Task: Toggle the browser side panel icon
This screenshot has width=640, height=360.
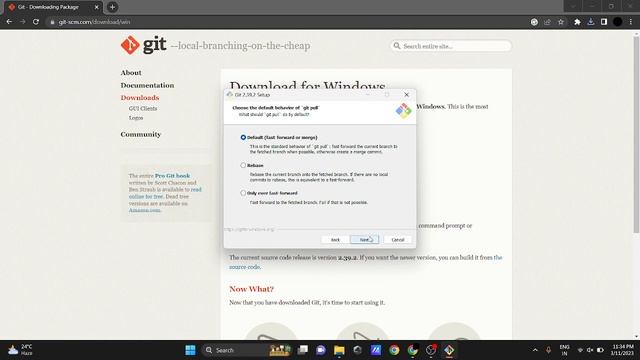Action: [x=604, y=22]
